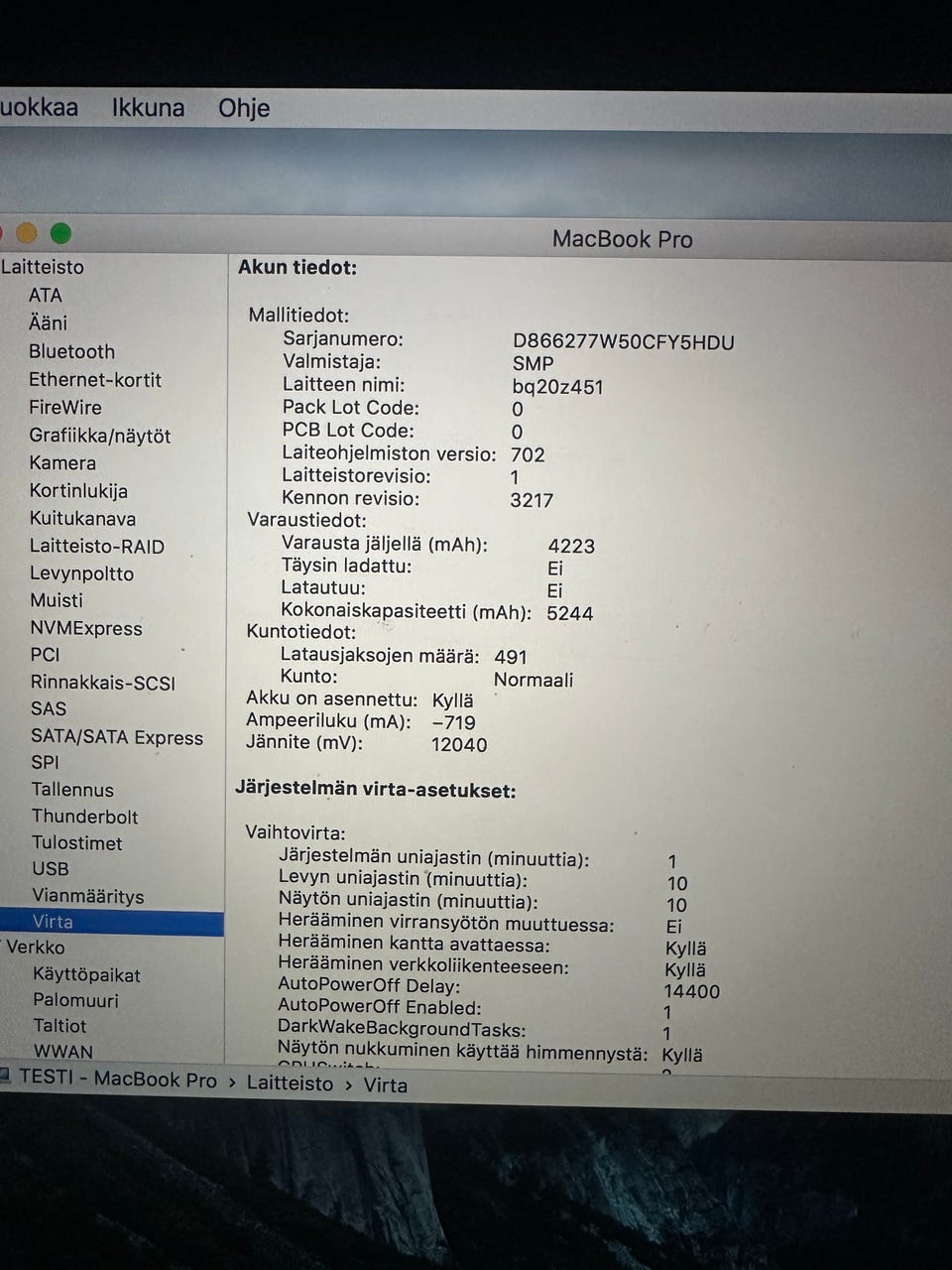
Task: Click the yellow minimize window button
Action: (x=27, y=233)
